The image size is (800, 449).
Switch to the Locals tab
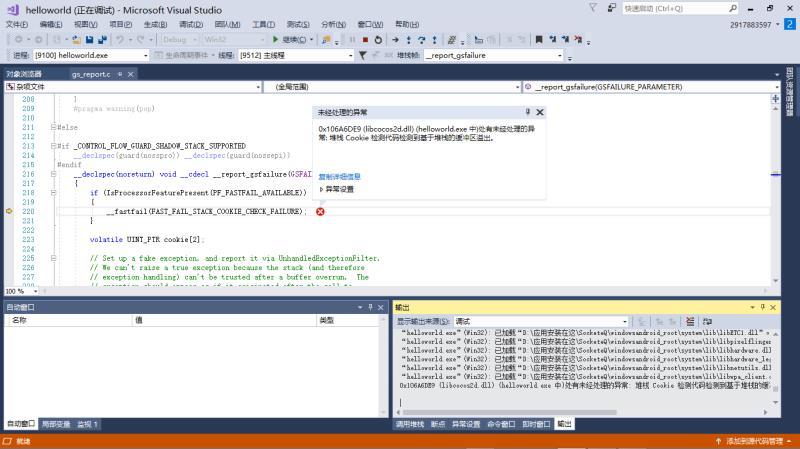coord(56,425)
